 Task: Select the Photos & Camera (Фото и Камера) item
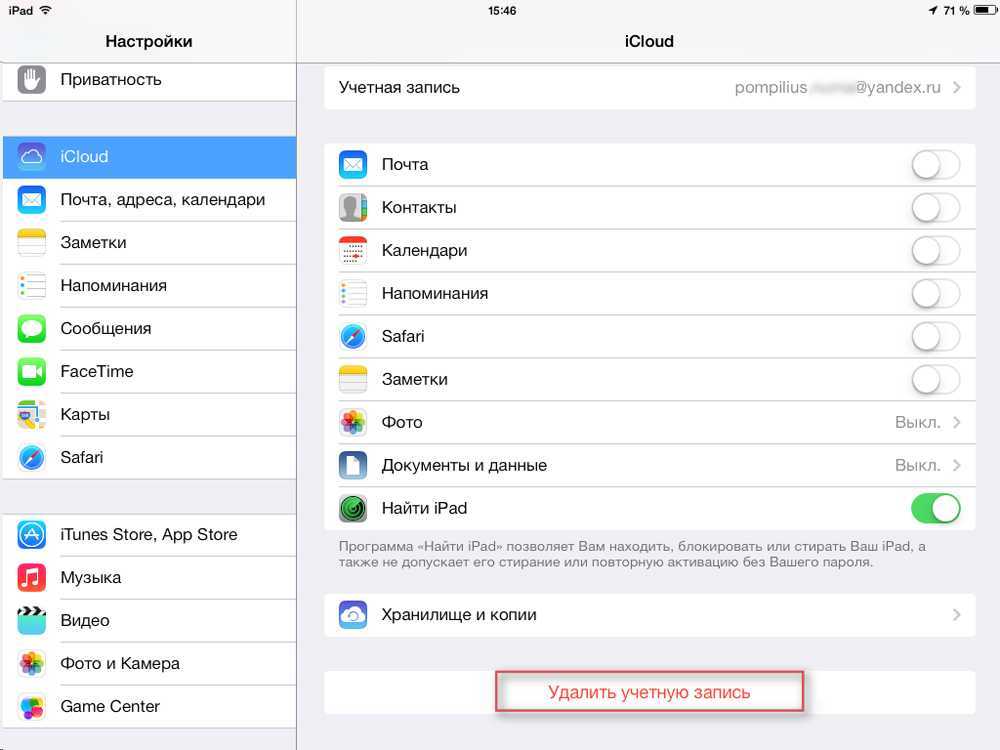click(149, 664)
